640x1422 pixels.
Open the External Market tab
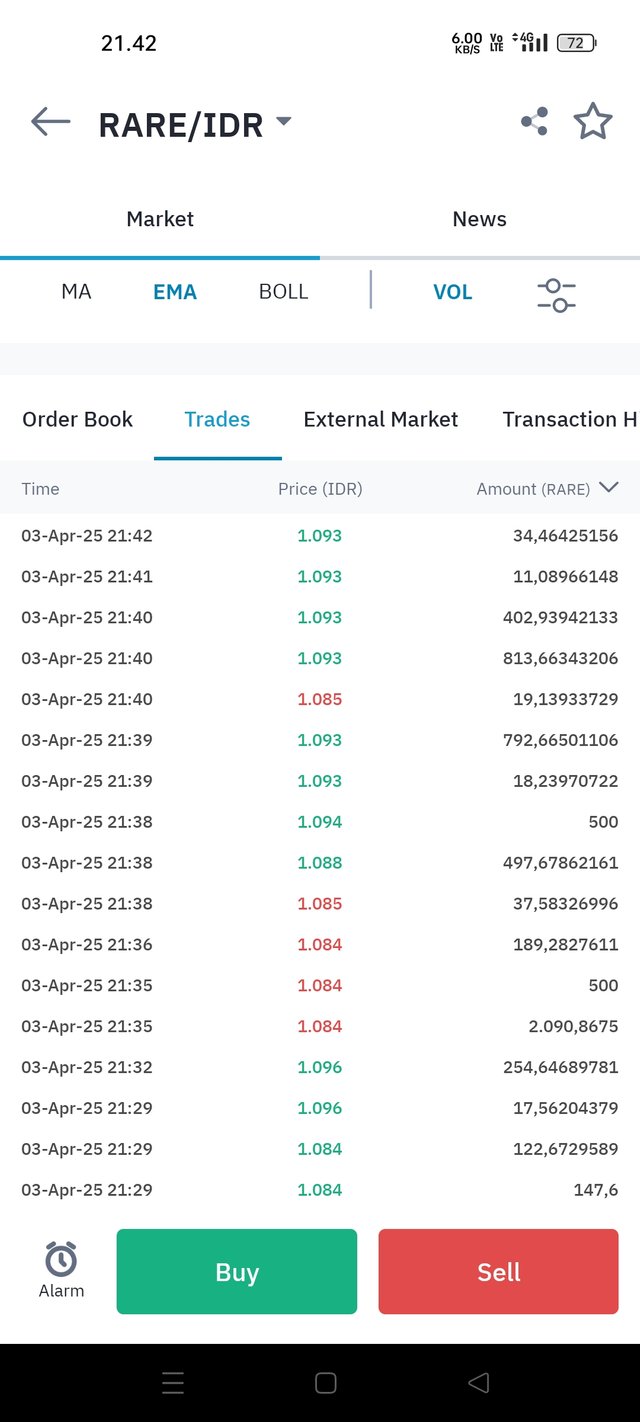(381, 419)
